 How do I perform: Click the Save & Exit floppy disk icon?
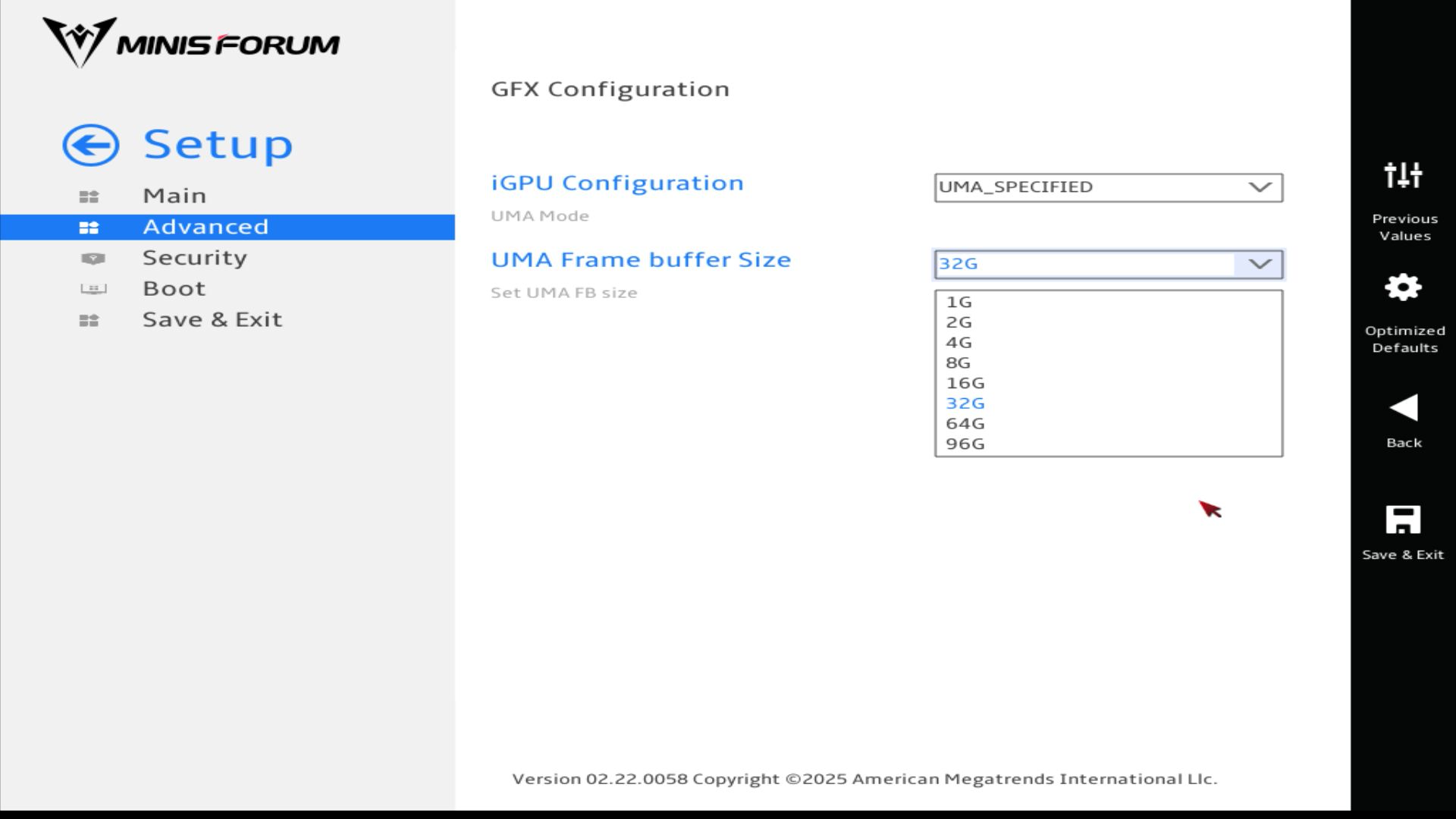tap(1403, 520)
